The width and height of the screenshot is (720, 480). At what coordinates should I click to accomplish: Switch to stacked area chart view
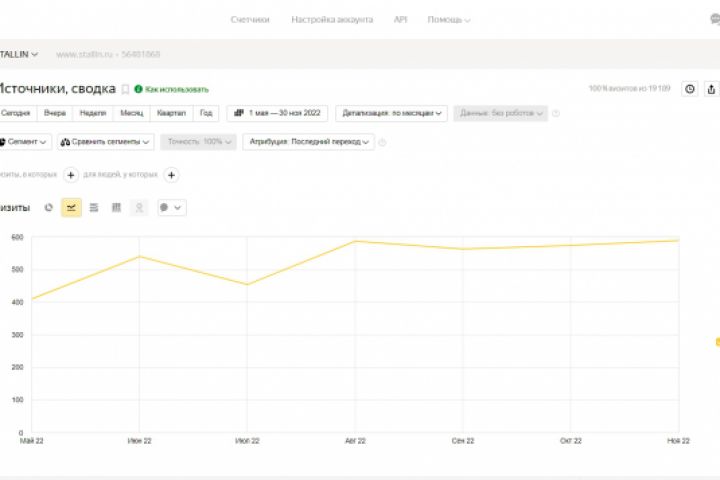pyautogui.click(x=94, y=208)
